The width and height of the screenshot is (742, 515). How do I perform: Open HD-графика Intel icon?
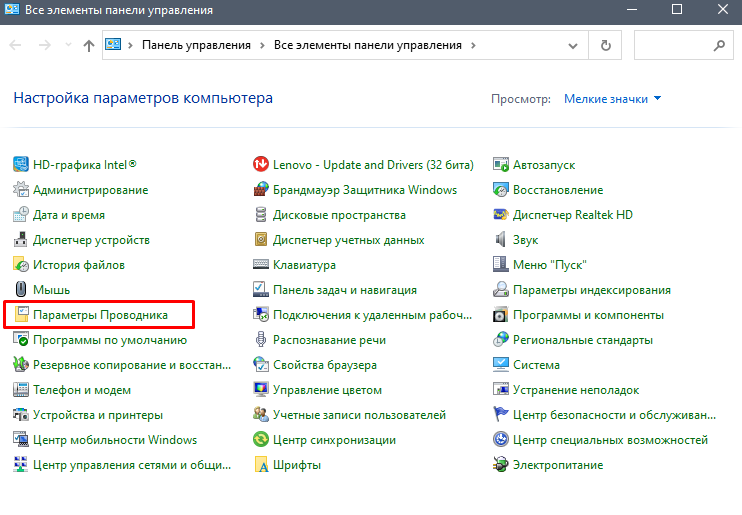point(21,165)
